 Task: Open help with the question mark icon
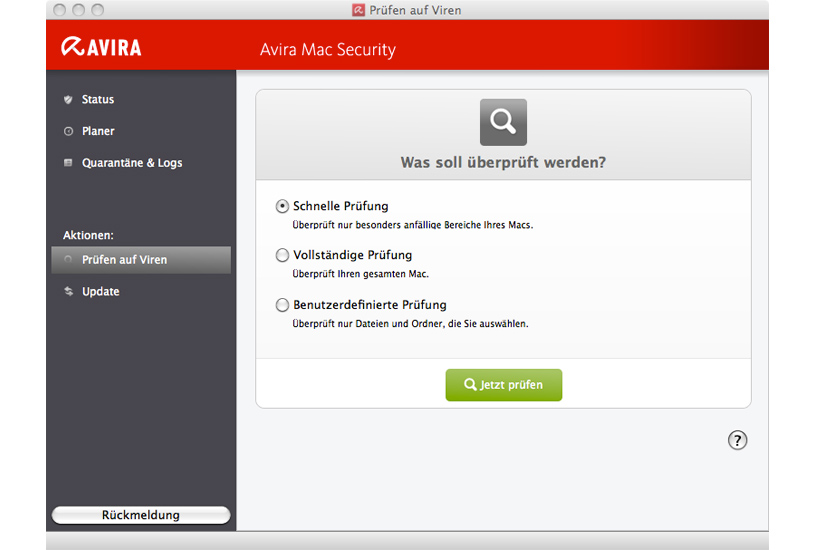point(737,440)
